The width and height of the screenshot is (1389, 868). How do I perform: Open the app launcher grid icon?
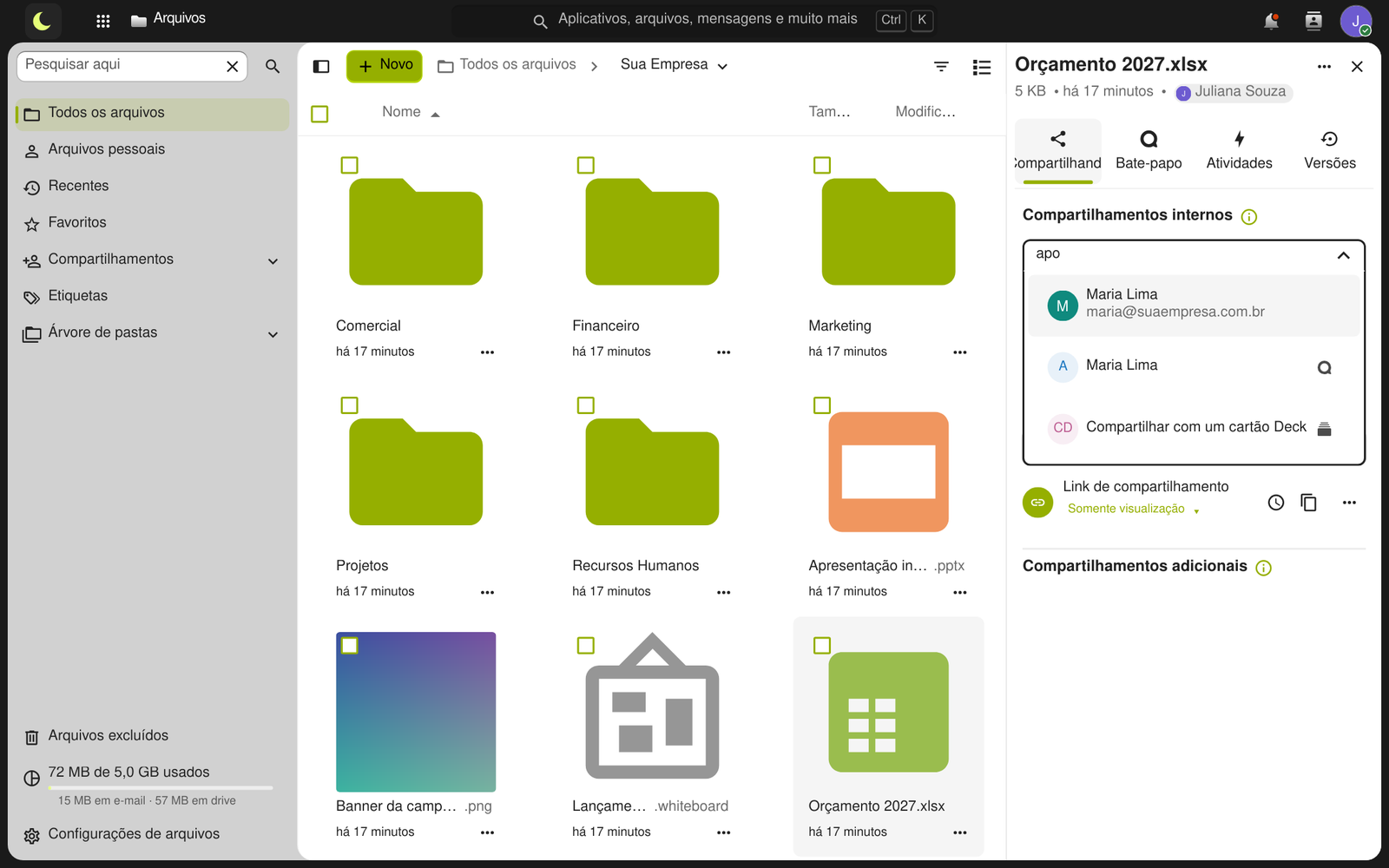[102, 21]
